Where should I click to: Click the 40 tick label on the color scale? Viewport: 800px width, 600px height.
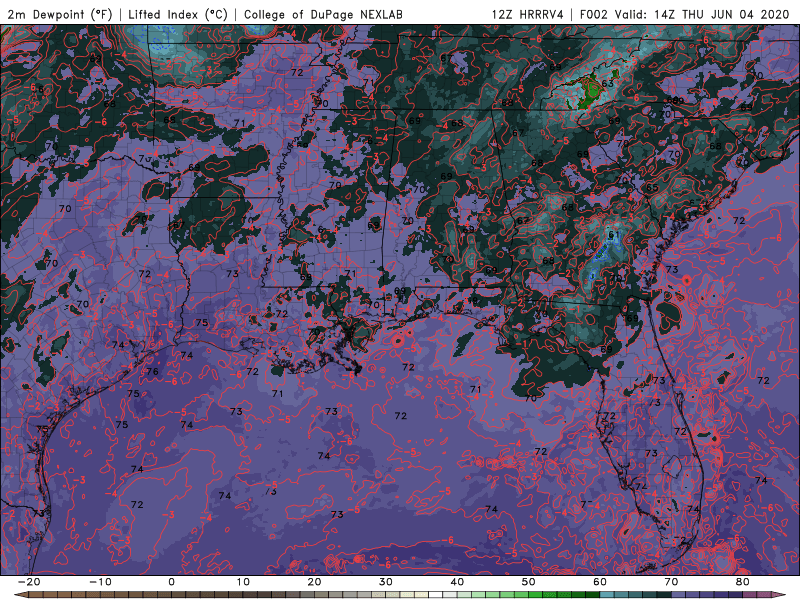pyautogui.click(x=457, y=582)
